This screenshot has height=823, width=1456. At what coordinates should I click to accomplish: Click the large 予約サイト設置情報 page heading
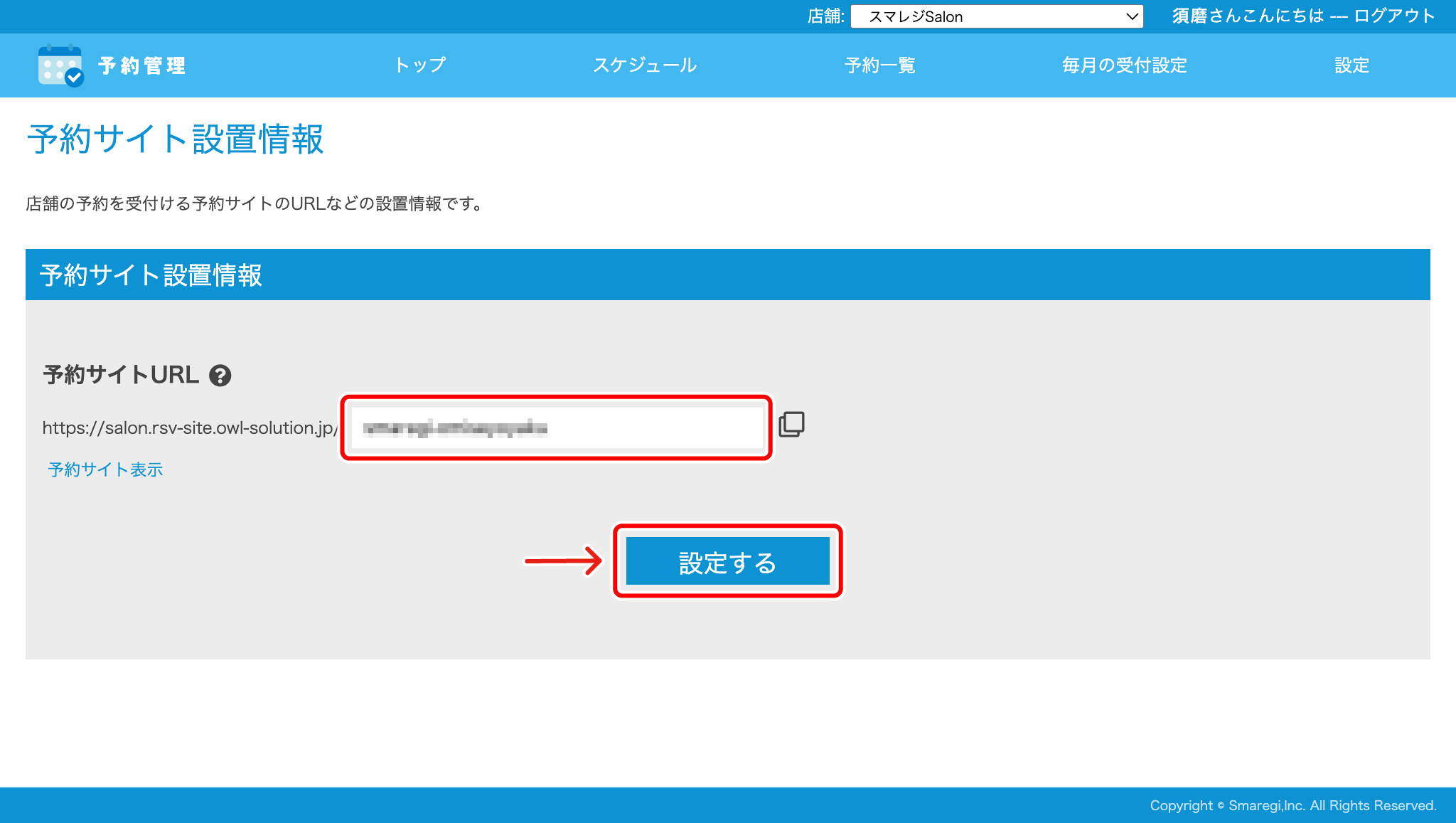[175, 139]
